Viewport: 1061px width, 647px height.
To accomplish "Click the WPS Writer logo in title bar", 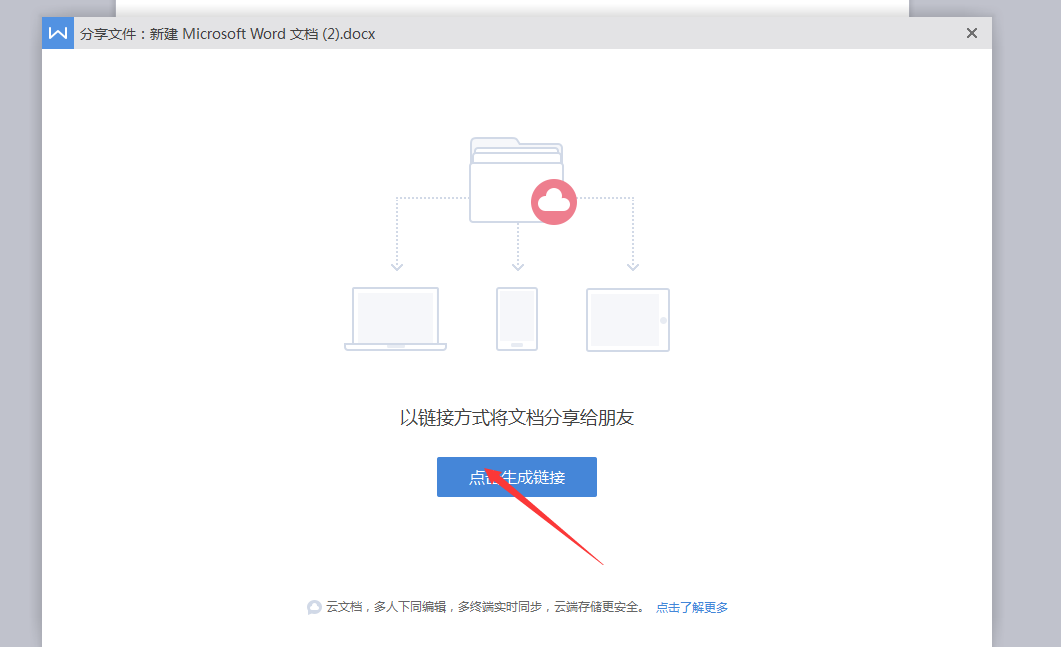I will click(58, 33).
